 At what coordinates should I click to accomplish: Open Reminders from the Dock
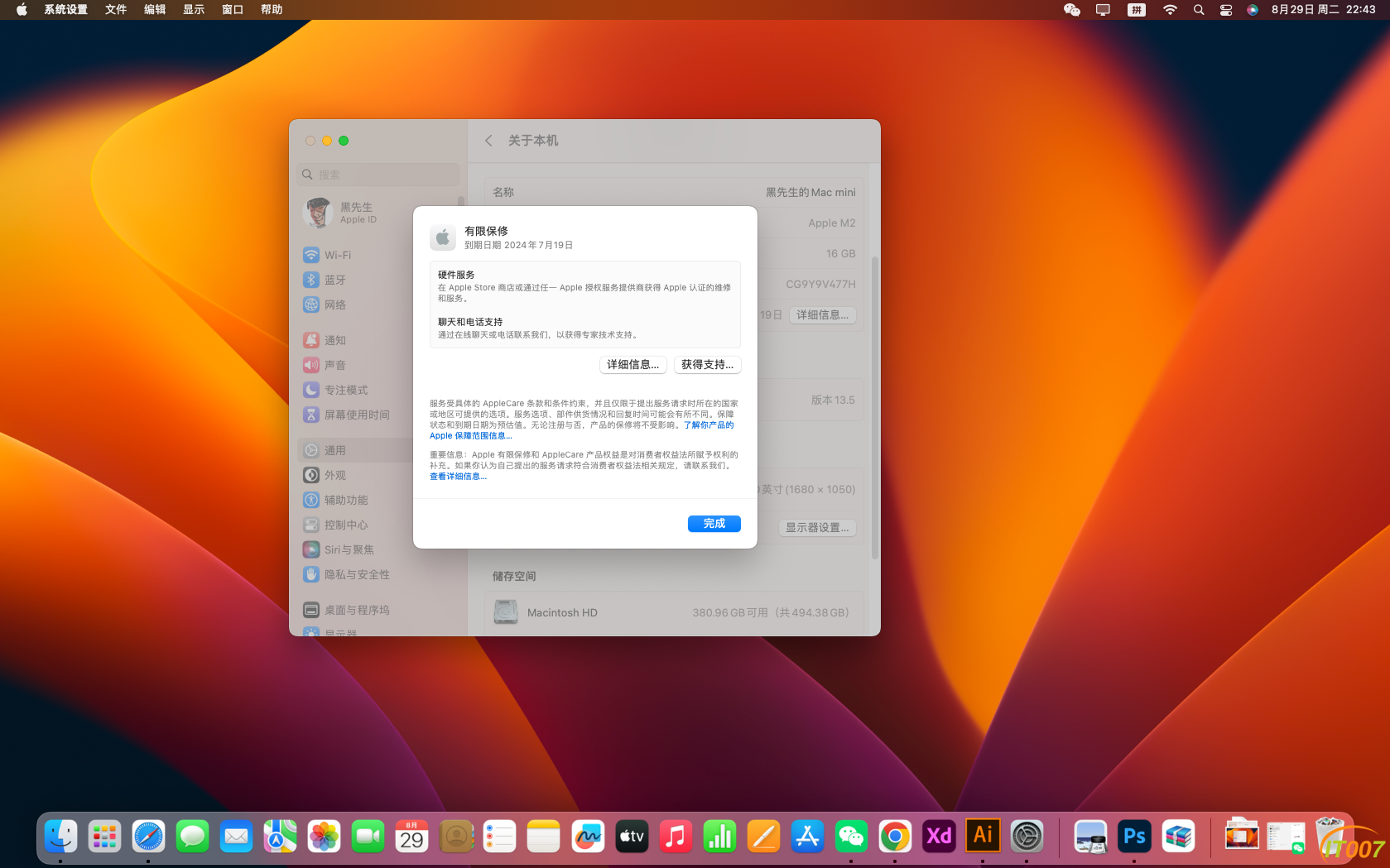499,837
